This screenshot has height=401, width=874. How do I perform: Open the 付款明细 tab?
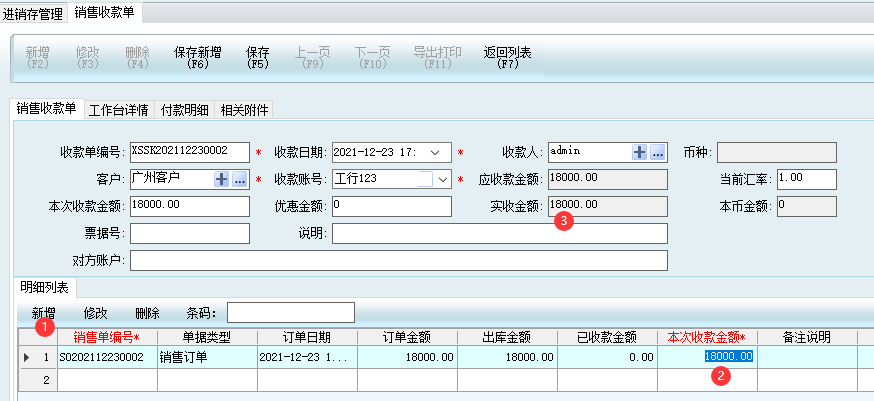pyautogui.click(x=185, y=110)
